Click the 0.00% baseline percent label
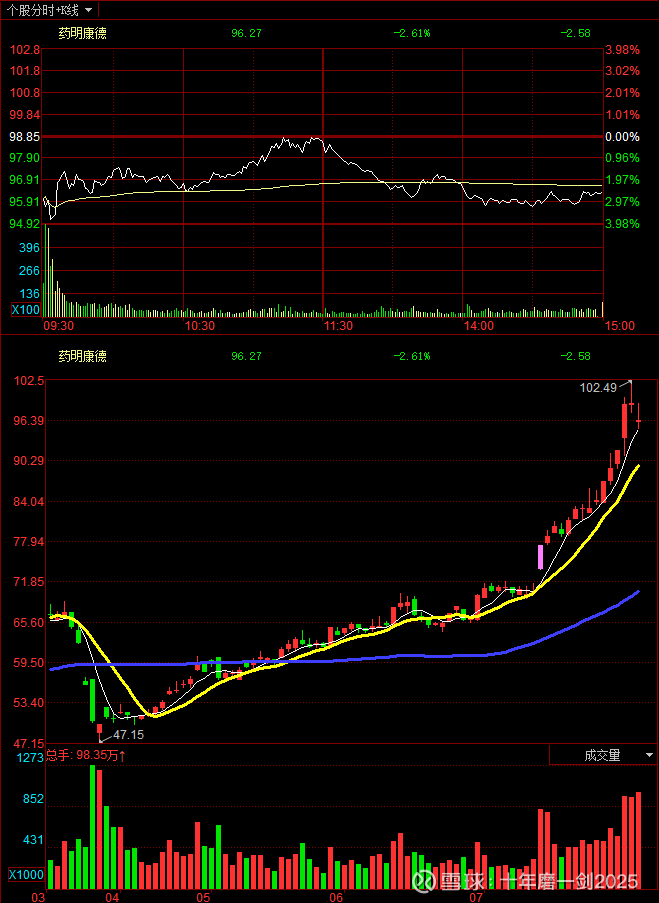Image resolution: width=659 pixels, height=903 pixels. pyautogui.click(x=624, y=136)
